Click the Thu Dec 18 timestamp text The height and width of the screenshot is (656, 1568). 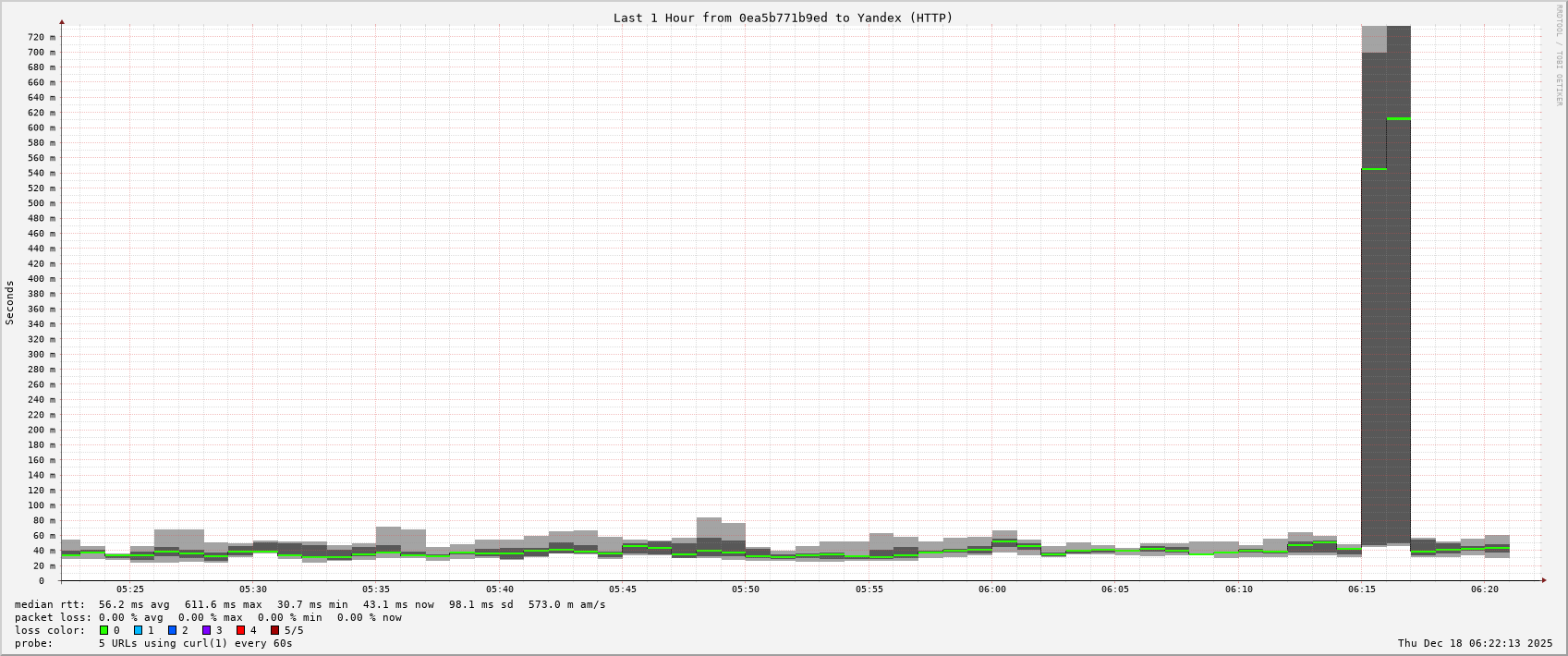(x=1475, y=643)
